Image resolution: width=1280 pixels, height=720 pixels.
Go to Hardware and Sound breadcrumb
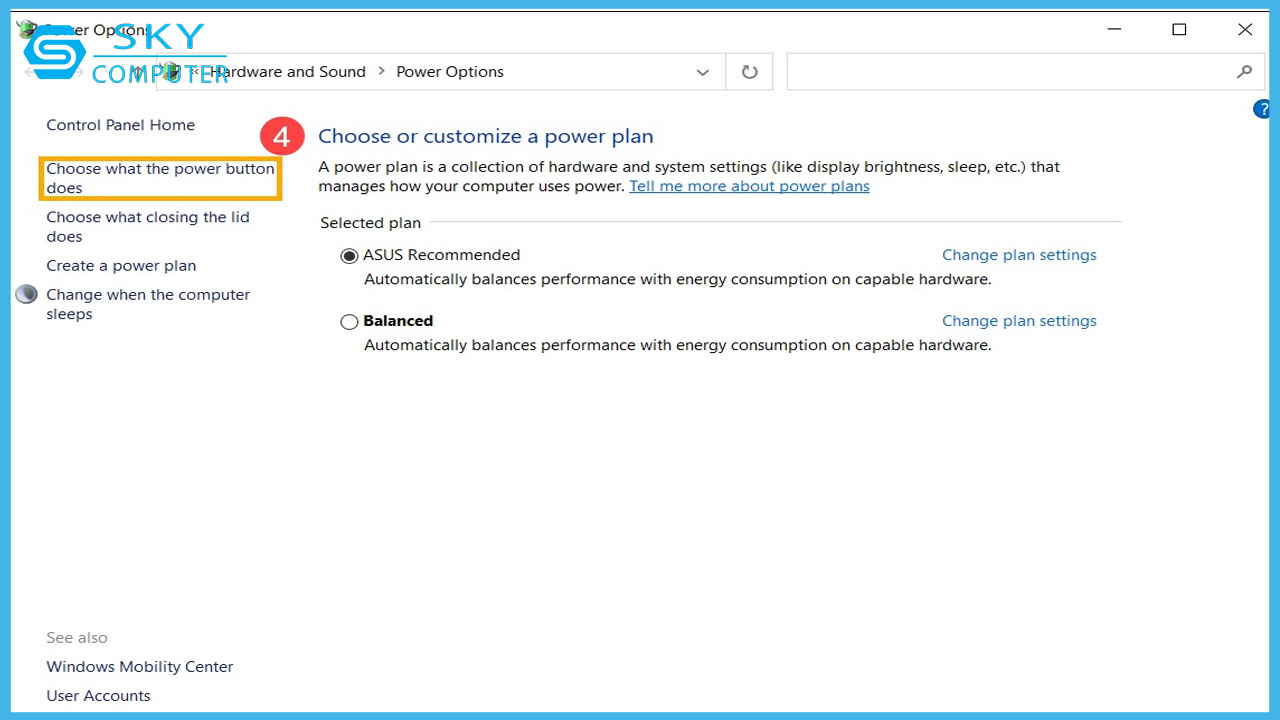[290, 72]
